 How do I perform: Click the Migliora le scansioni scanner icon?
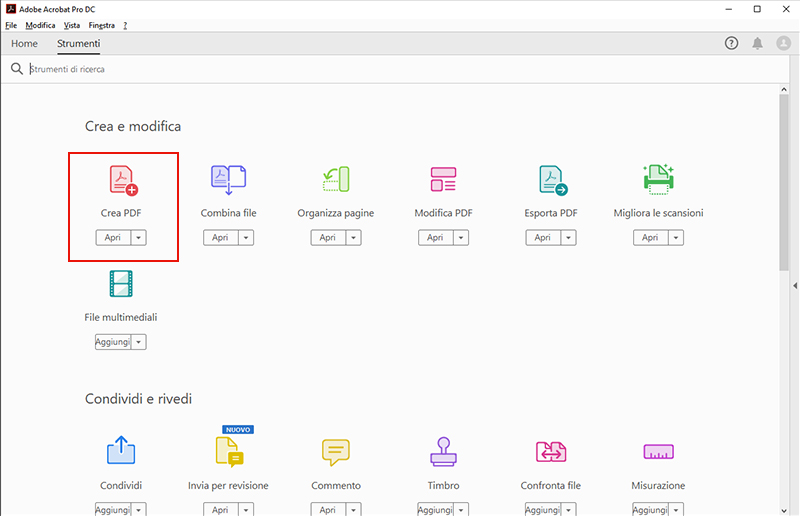point(659,179)
